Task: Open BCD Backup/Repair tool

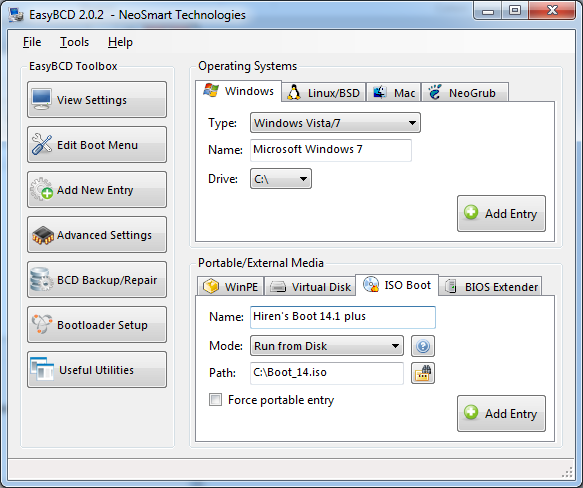Action: click(x=97, y=280)
